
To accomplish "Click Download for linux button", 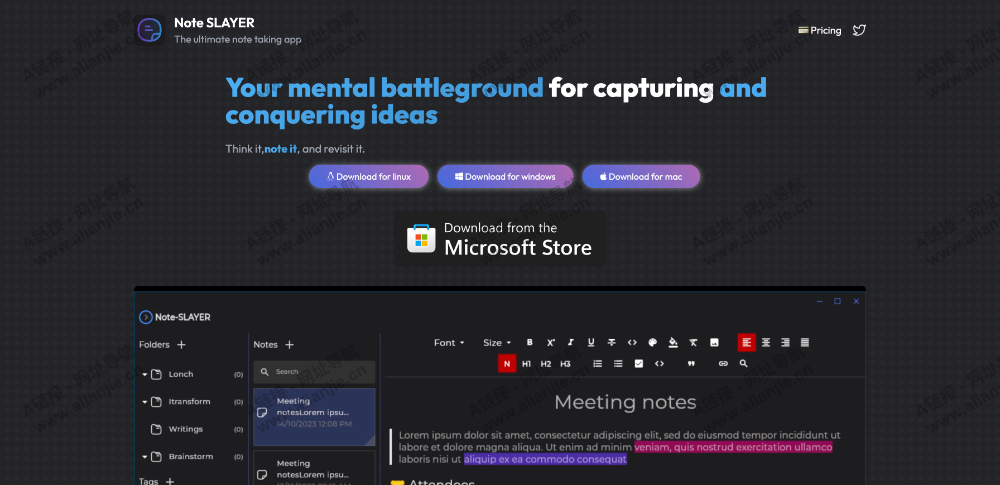I will tap(369, 177).
